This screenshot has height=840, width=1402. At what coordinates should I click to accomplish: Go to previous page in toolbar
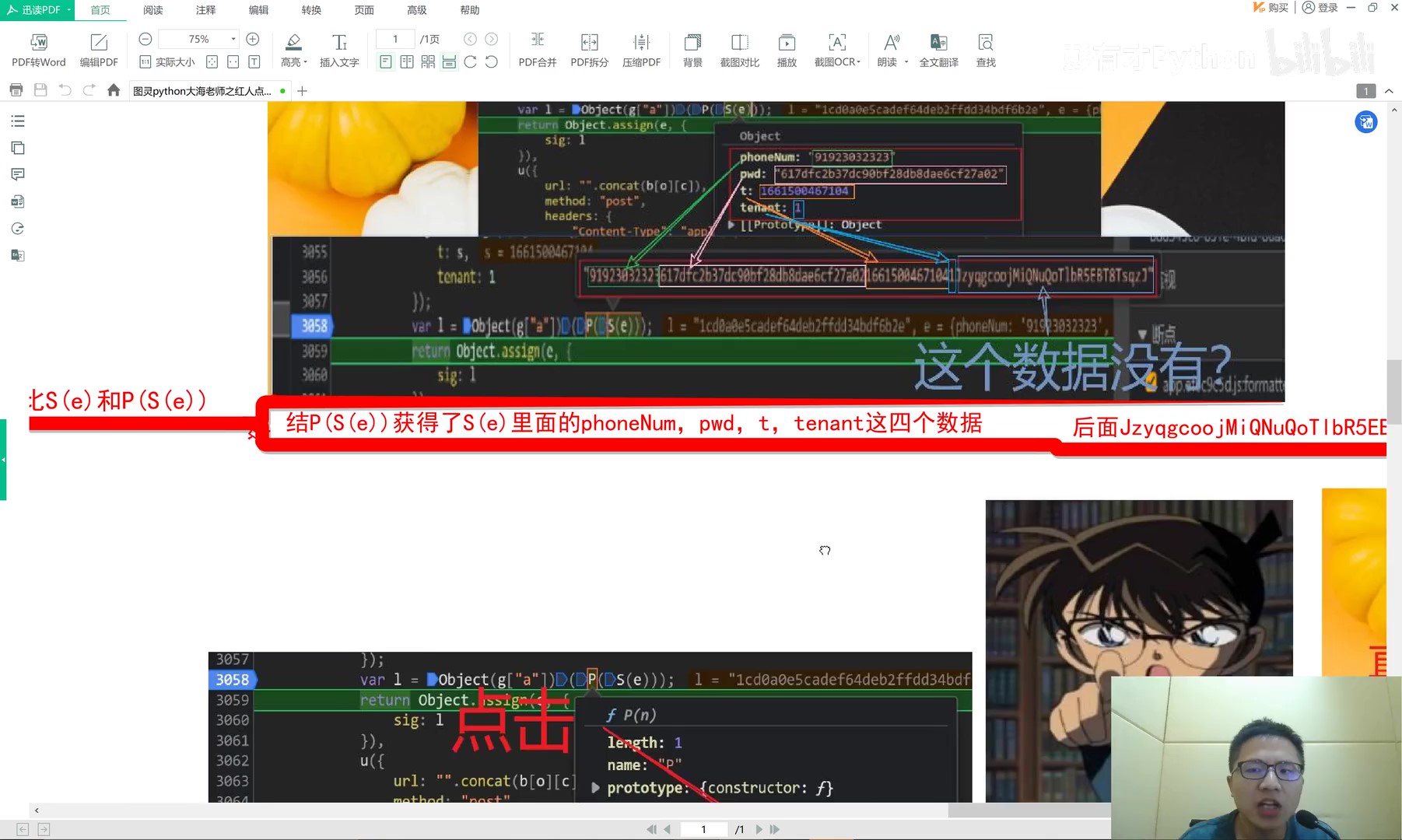click(470, 39)
